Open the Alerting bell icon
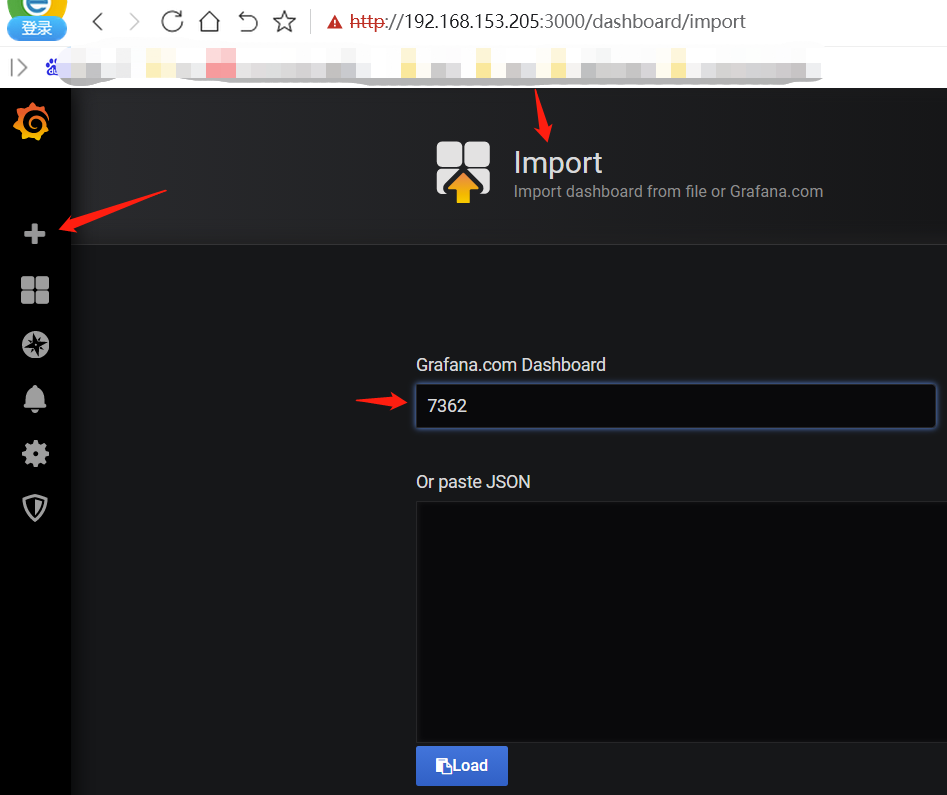 coord(35,399)
